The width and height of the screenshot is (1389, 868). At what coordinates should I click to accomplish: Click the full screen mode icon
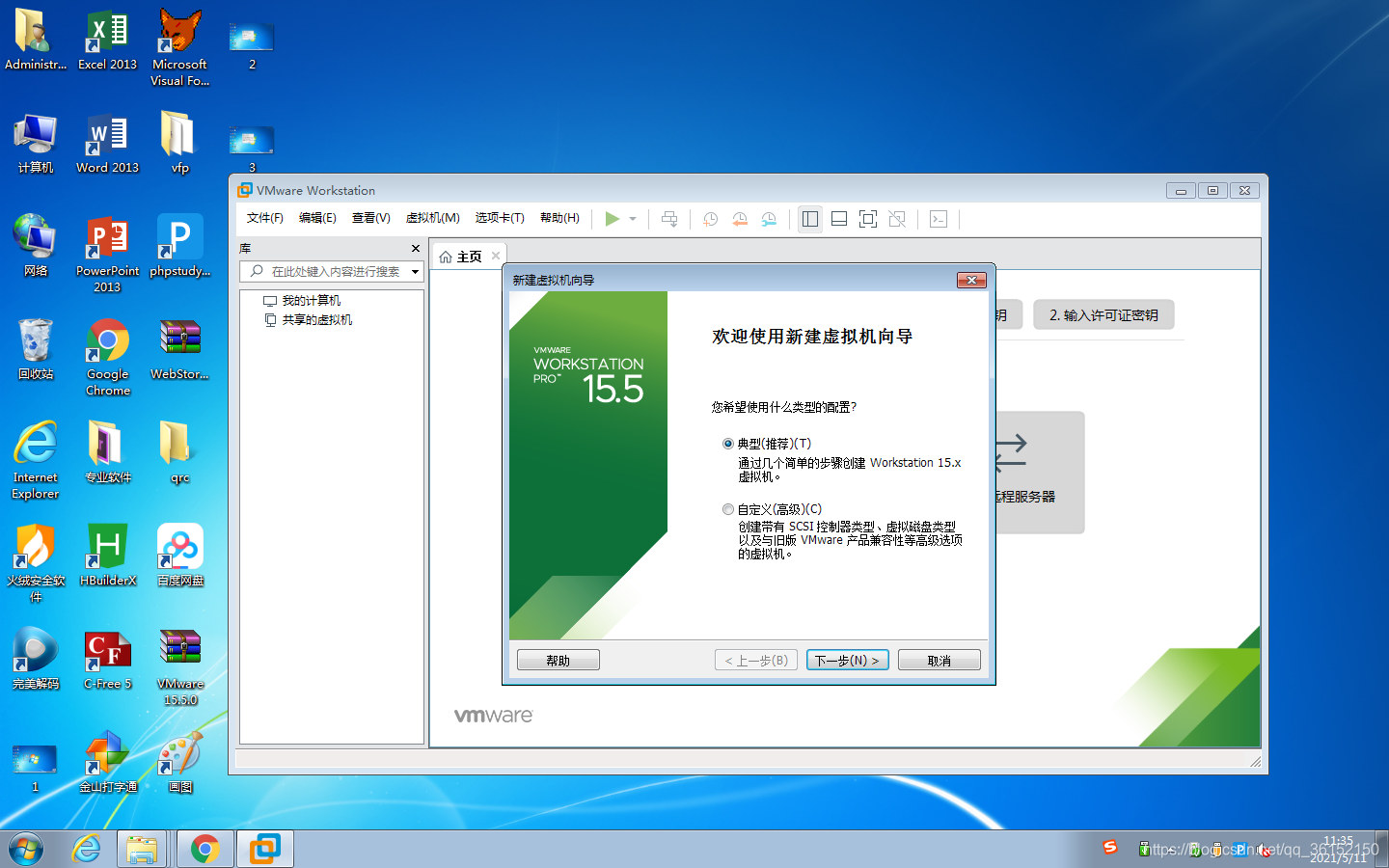868,219
